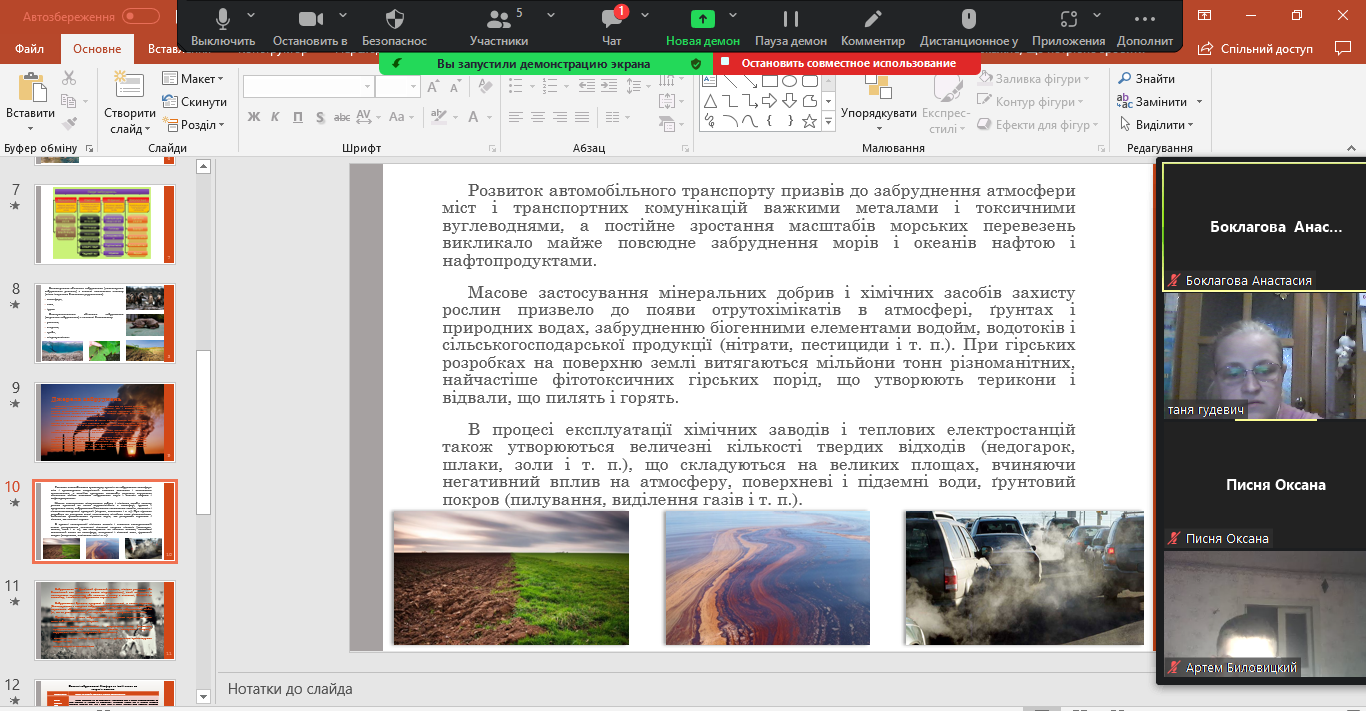
Task: Select slide 7 thumbnail
Action: click(105, 224)
